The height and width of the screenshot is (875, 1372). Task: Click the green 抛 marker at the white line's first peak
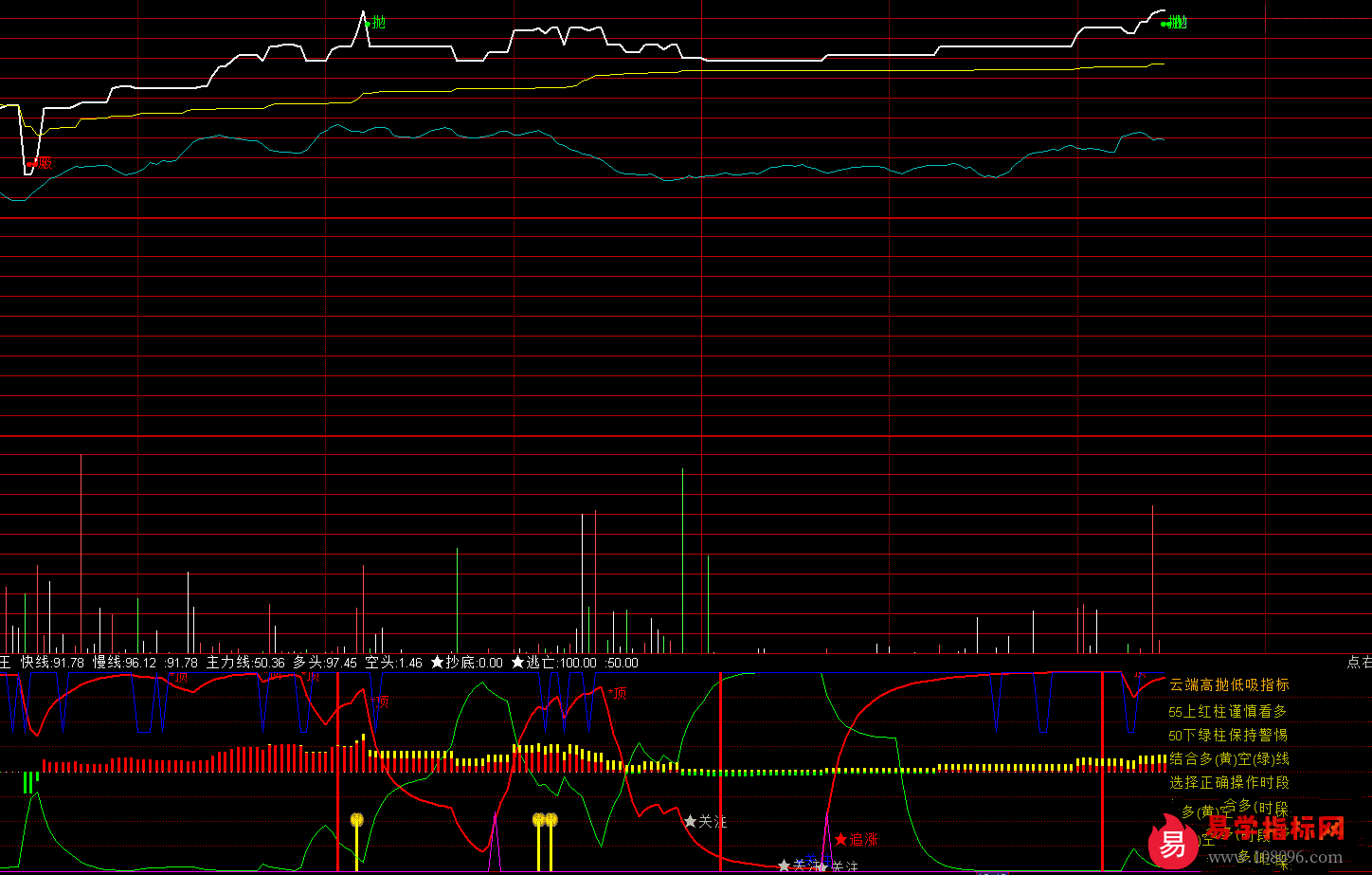[x=376, y=22]
